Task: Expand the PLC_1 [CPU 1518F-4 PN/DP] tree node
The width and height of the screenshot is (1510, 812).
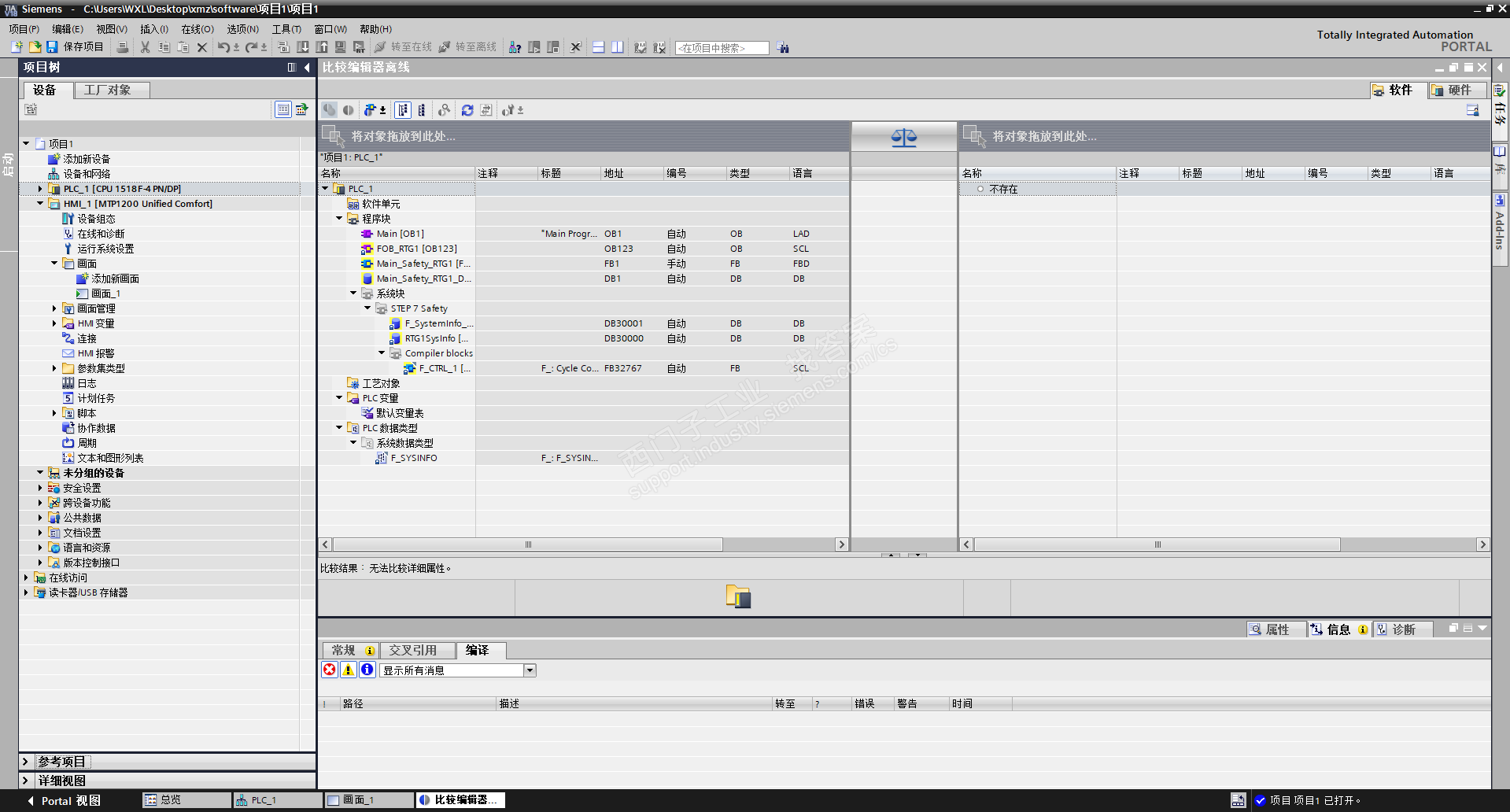Action: tap(40, 189)
